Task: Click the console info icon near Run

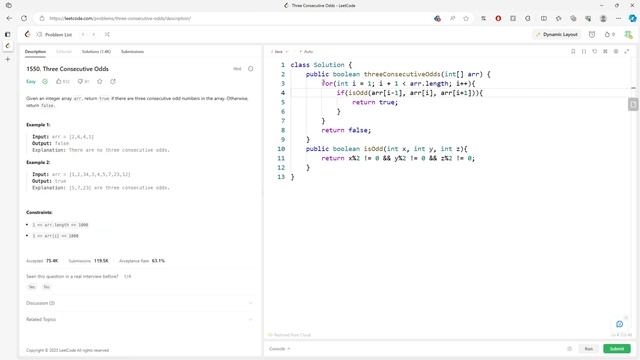Action: coord(569,349)
